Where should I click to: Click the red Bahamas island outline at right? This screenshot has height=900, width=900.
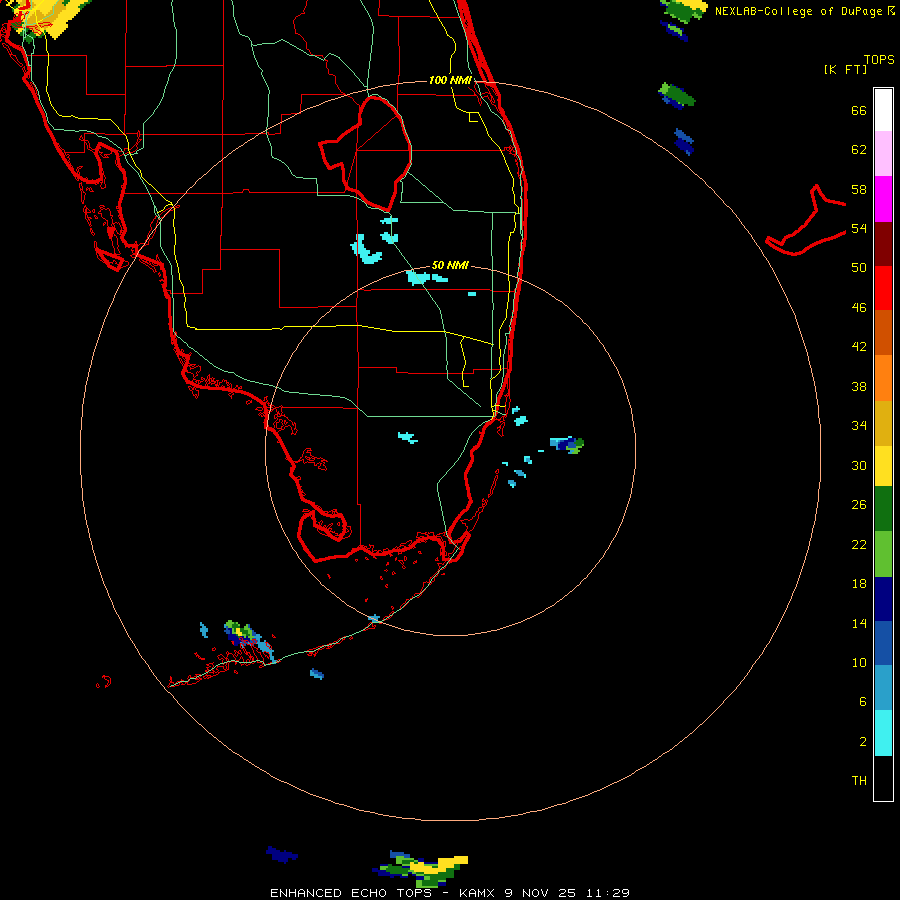(x=805, y=221)
